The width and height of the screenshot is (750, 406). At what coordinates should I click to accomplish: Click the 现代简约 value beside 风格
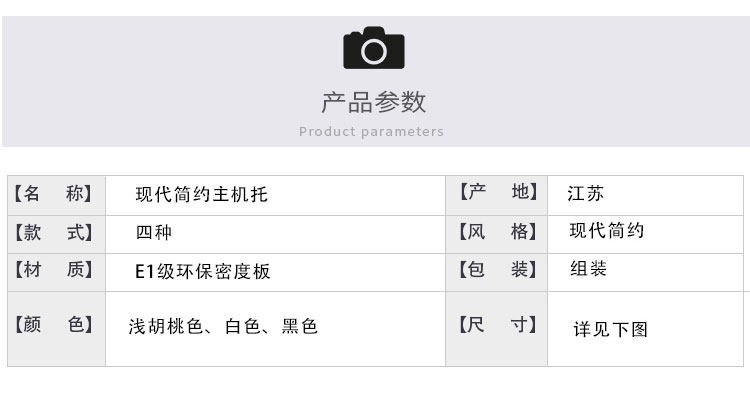point(607,231)
